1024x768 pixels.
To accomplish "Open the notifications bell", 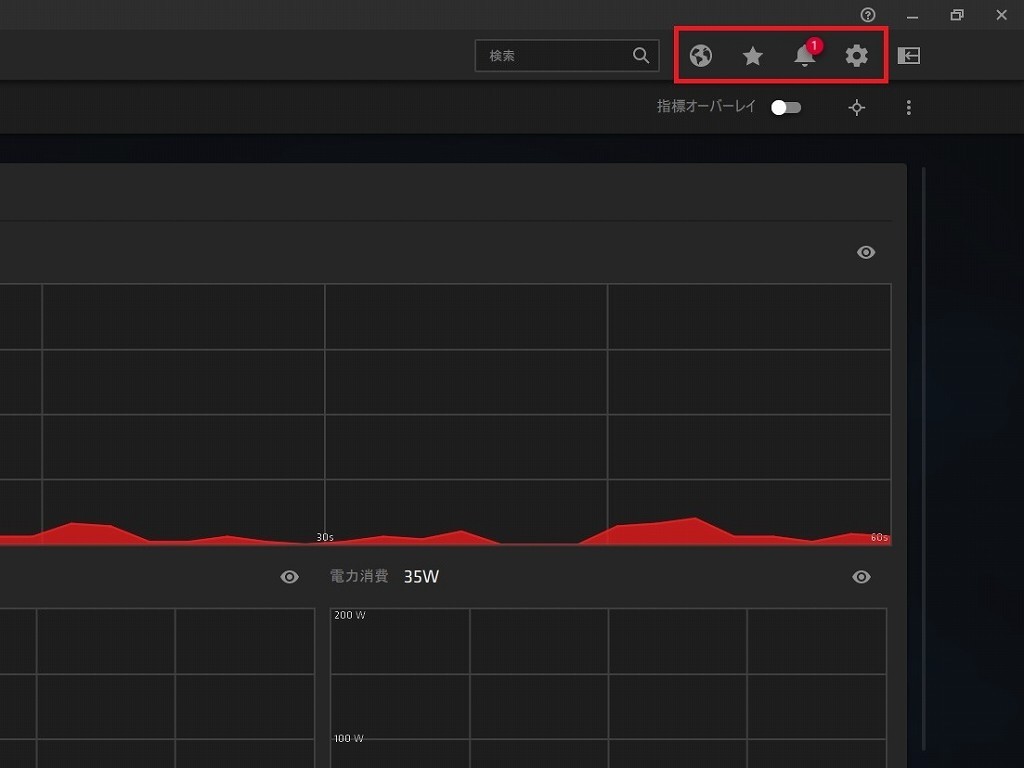I will click(805, 56).
